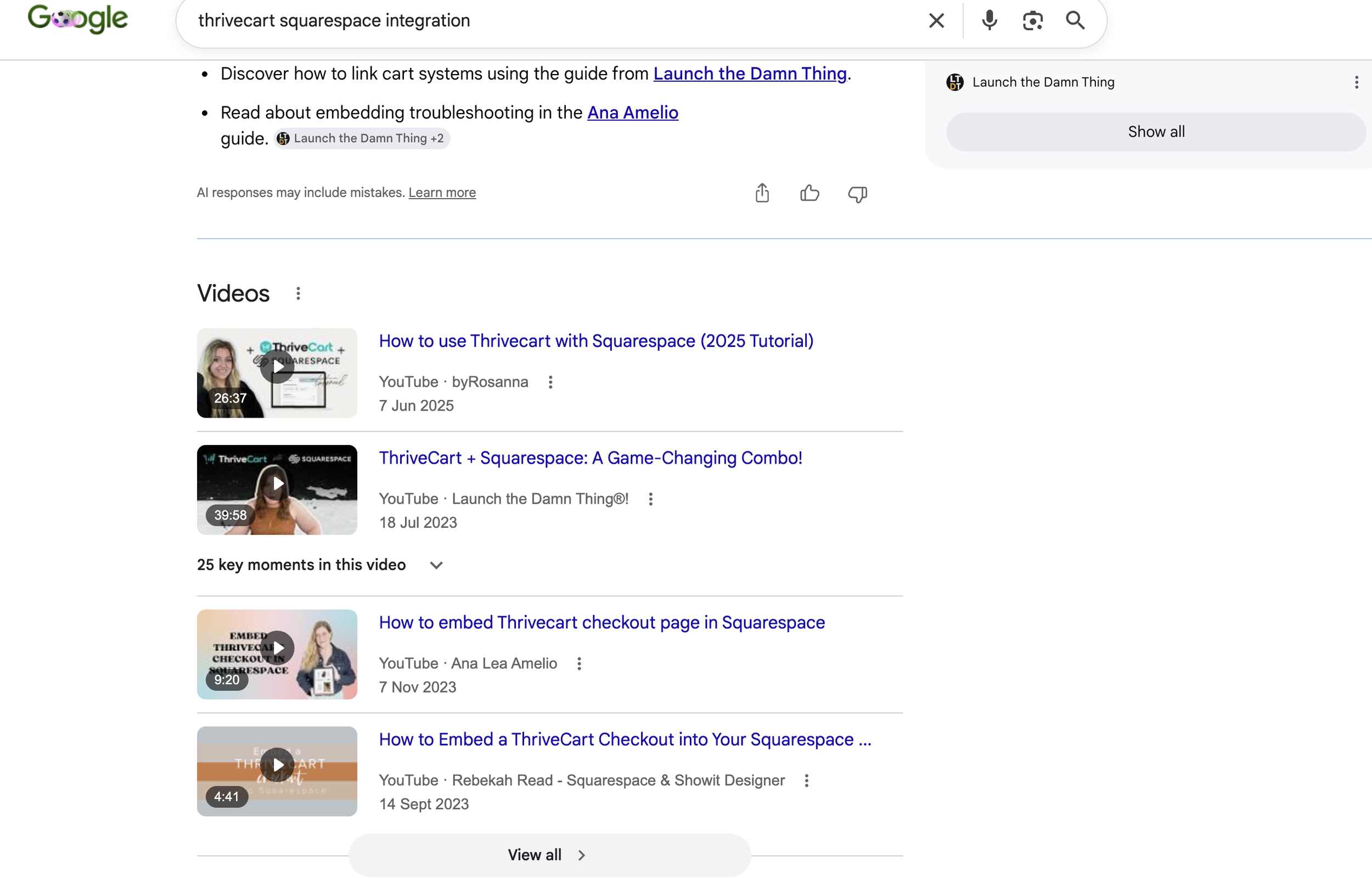Open 'How to Embed a ThriveCart Checkout into Your Squarespace' link
This screenshot has height=878, width=1372.
point(625,740)
